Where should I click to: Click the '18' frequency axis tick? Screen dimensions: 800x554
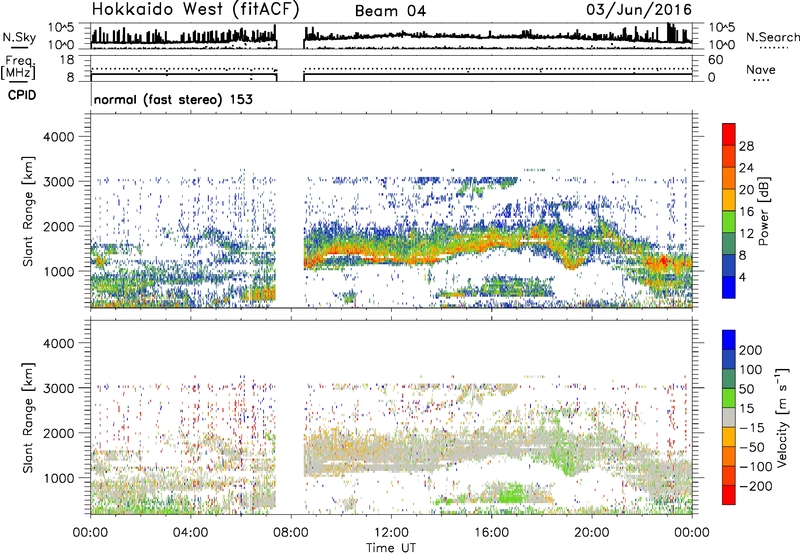[67, 60]
